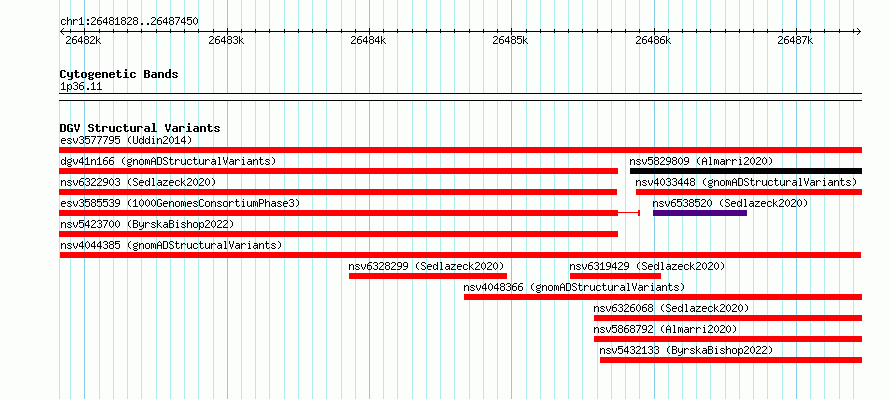This screenshot has height=399, width=890.
Task: Click the 'nsv4044385 (gnomADStructuralVariants)' label
Action: coord(171,245)
